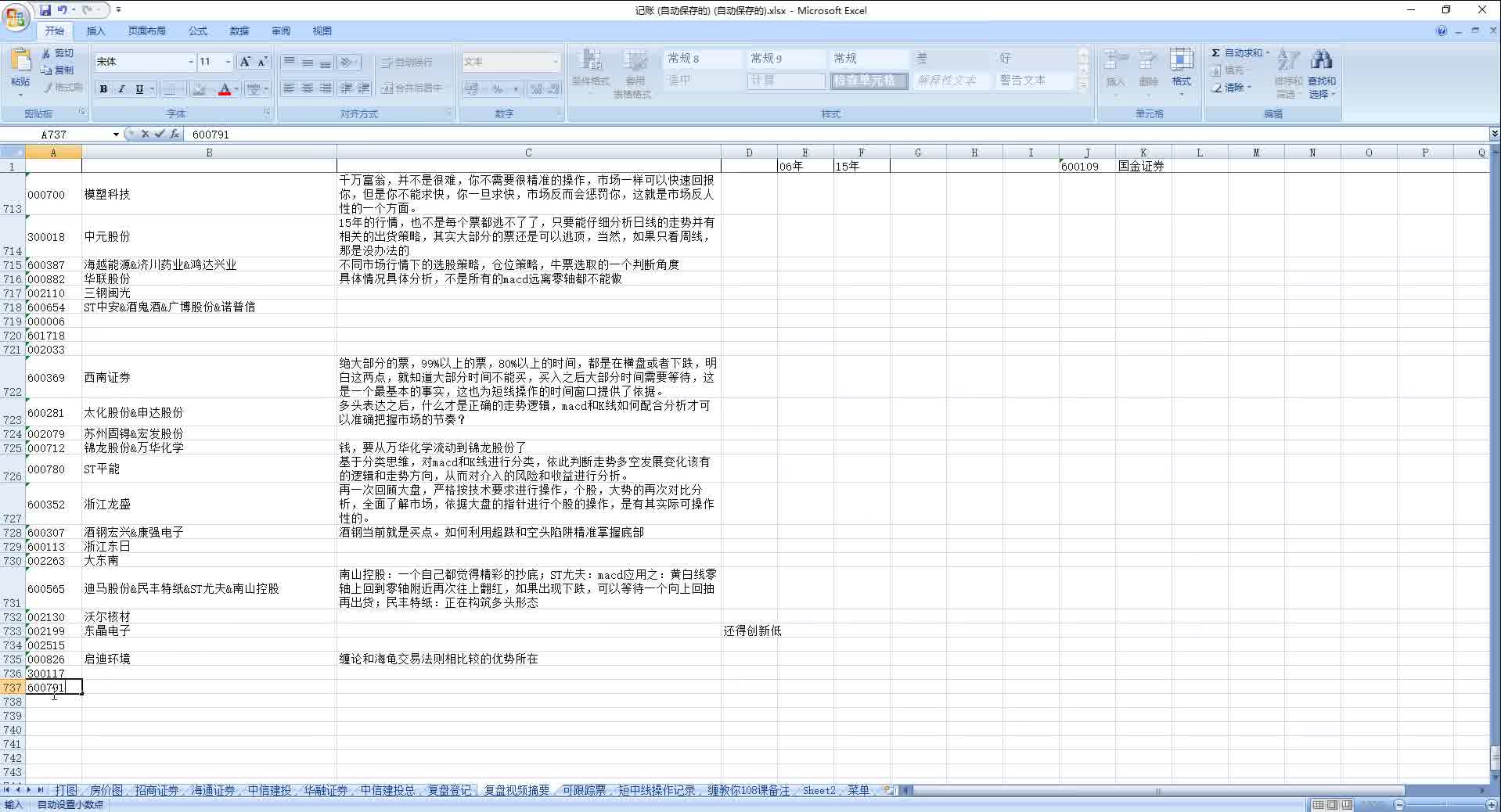Apply the 好 cell style
This screenshot has height=812, width=1501.
(x=1033, y=59)
